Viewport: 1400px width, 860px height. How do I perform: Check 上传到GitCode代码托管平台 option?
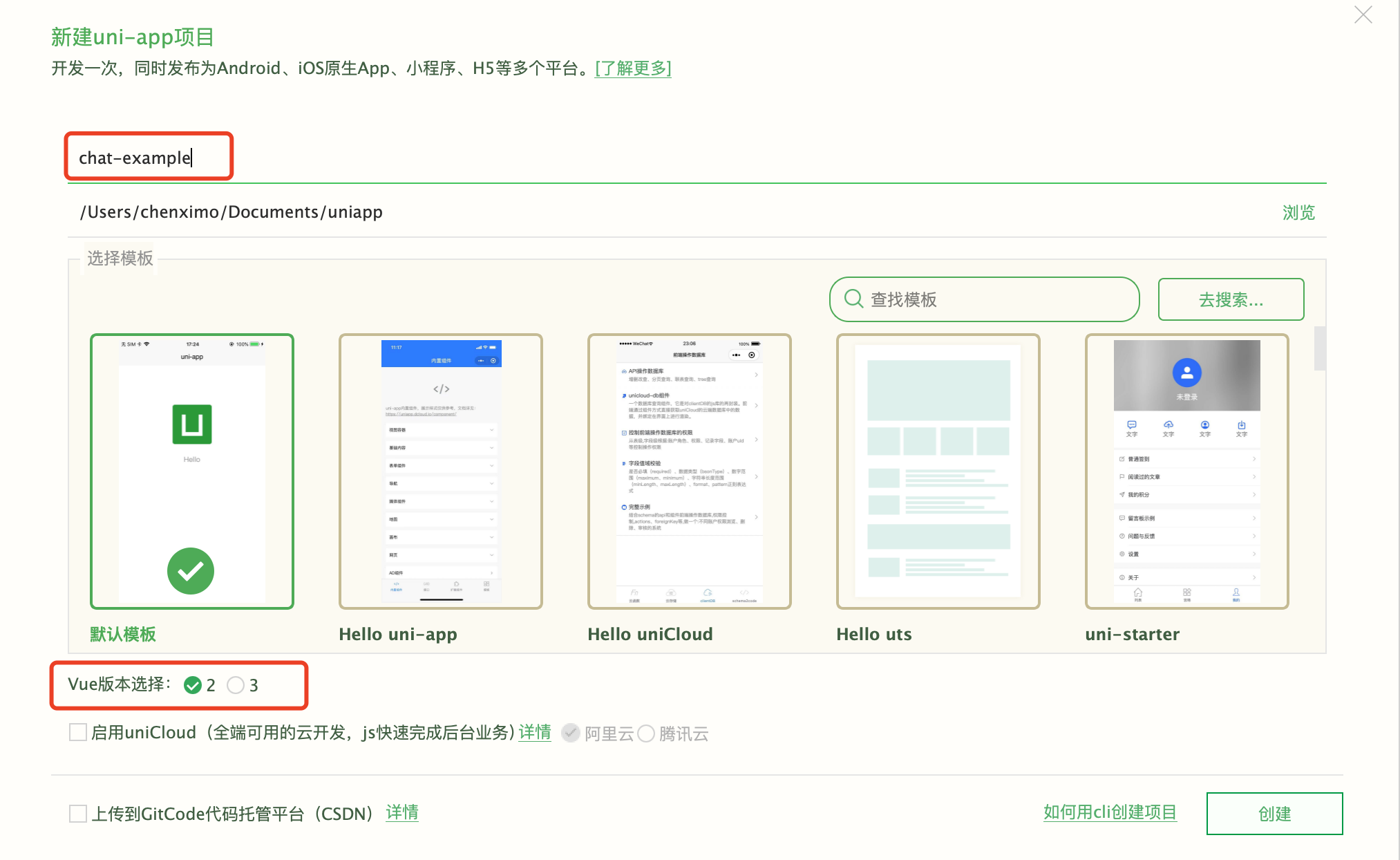coord(77,814)
